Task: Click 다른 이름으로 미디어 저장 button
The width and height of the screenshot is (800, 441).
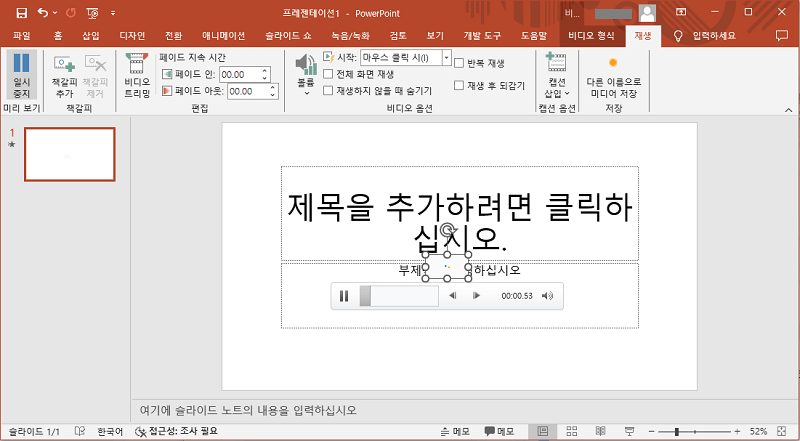Action: [614, 77]
